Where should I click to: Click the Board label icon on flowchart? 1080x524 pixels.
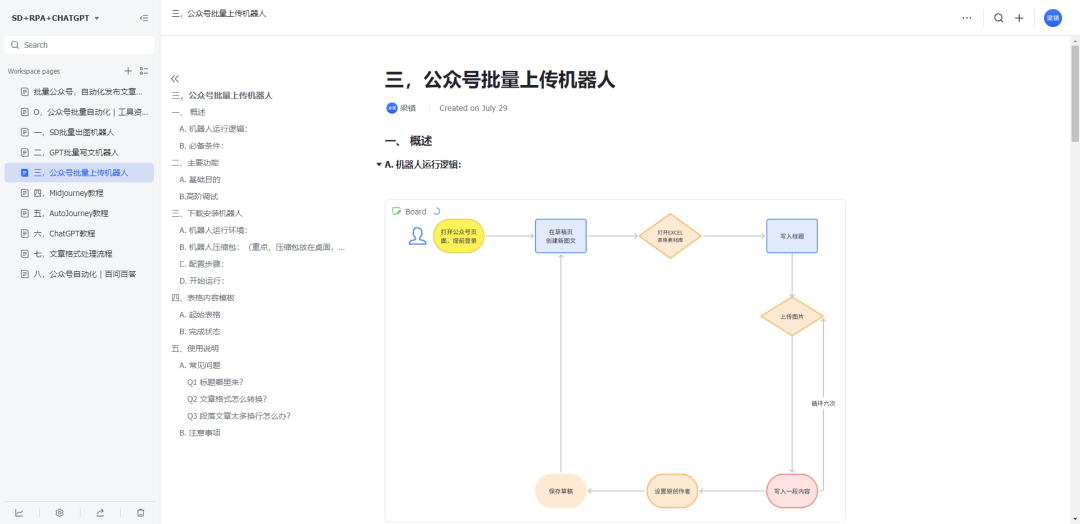(397, 211)
